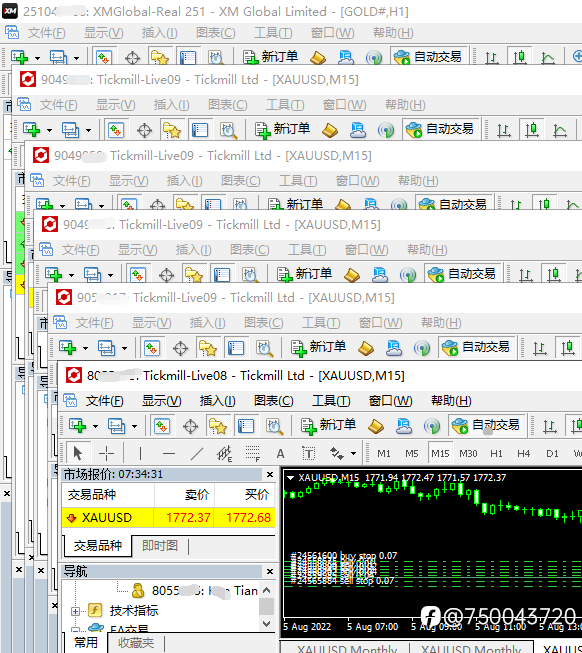Toggle 自动交易 in XM Global window

tap(428, 57)
